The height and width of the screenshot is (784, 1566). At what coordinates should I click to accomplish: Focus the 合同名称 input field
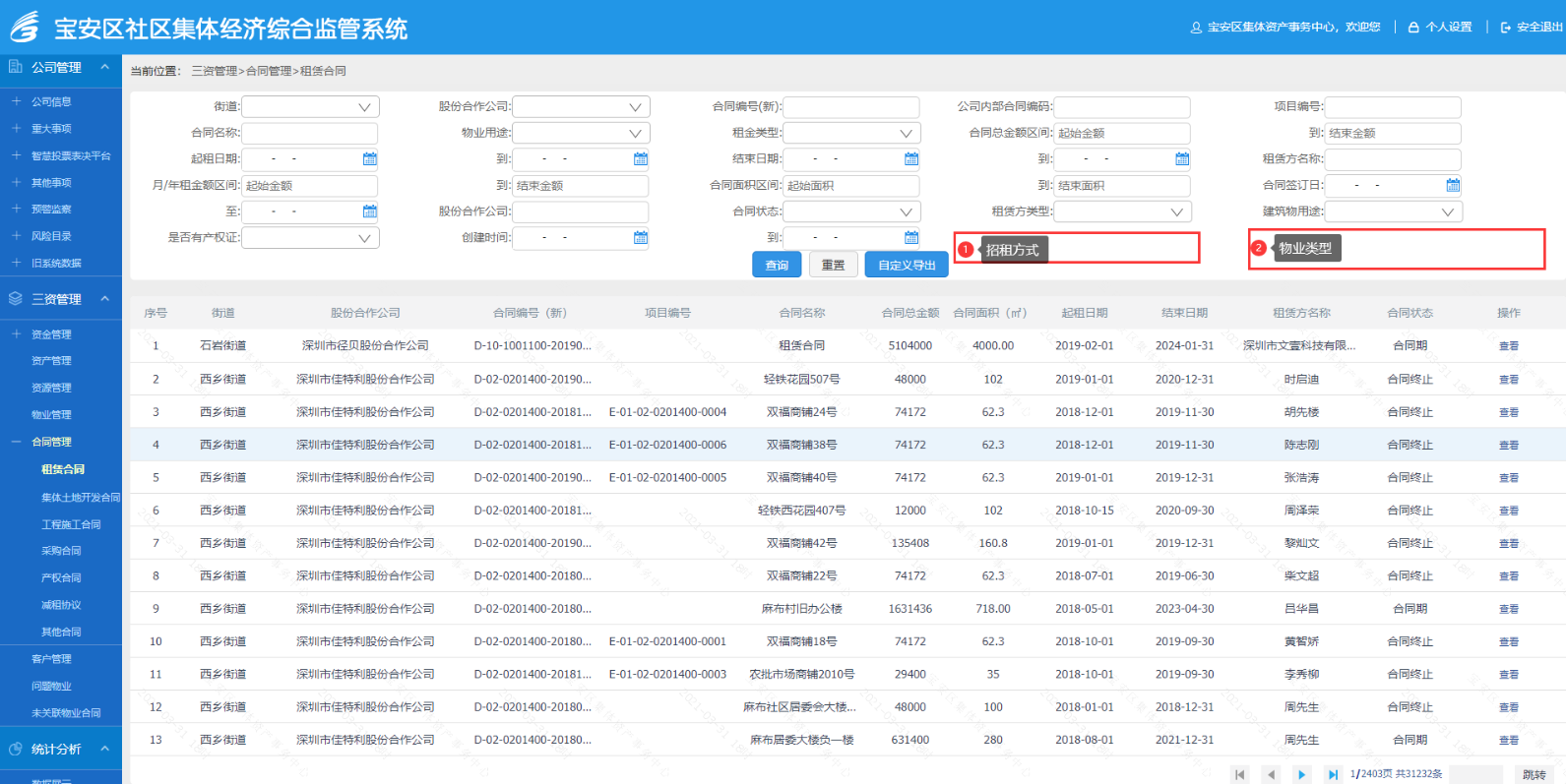click(310, 133)
